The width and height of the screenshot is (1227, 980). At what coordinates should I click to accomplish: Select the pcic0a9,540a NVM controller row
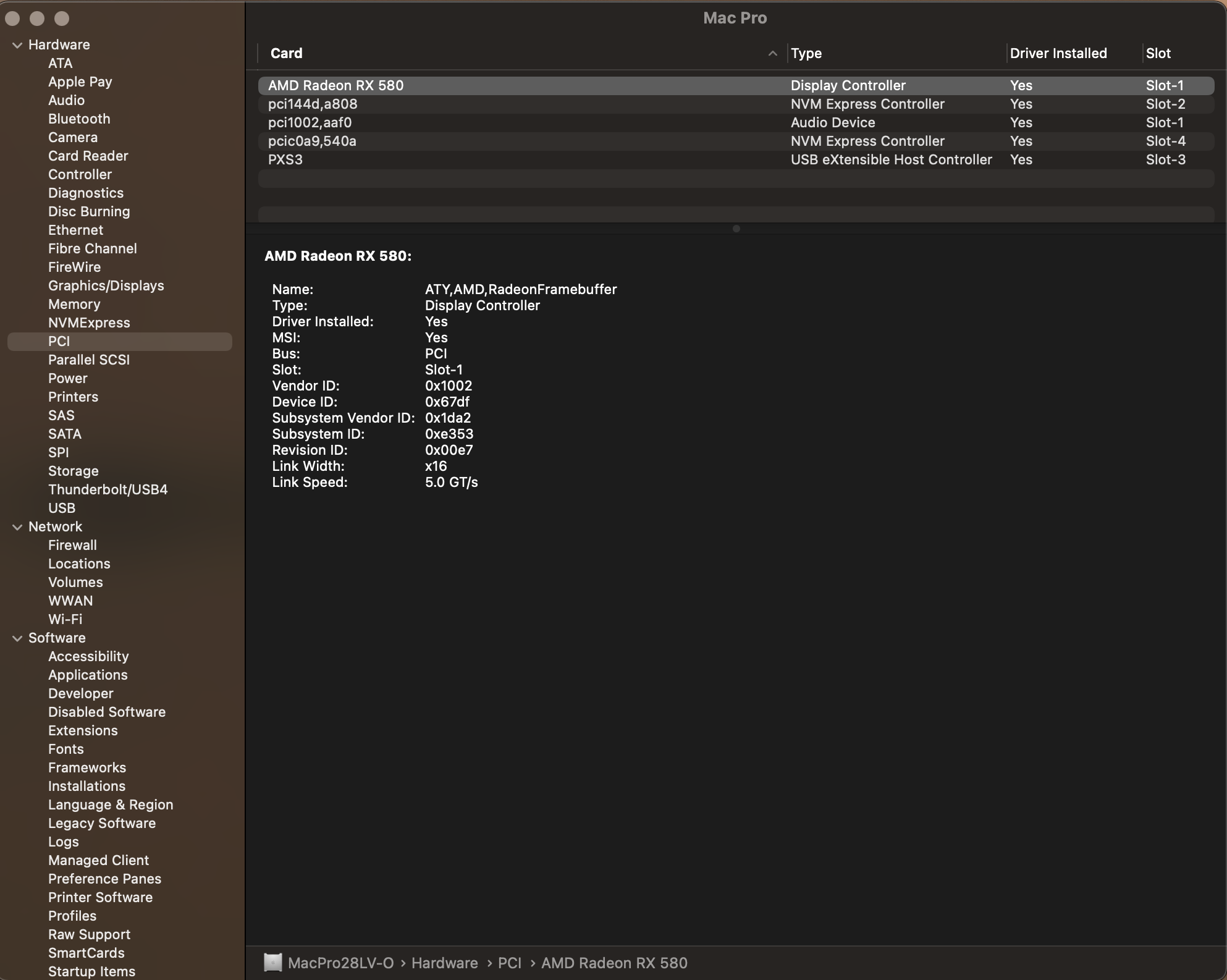click(312, 141)
